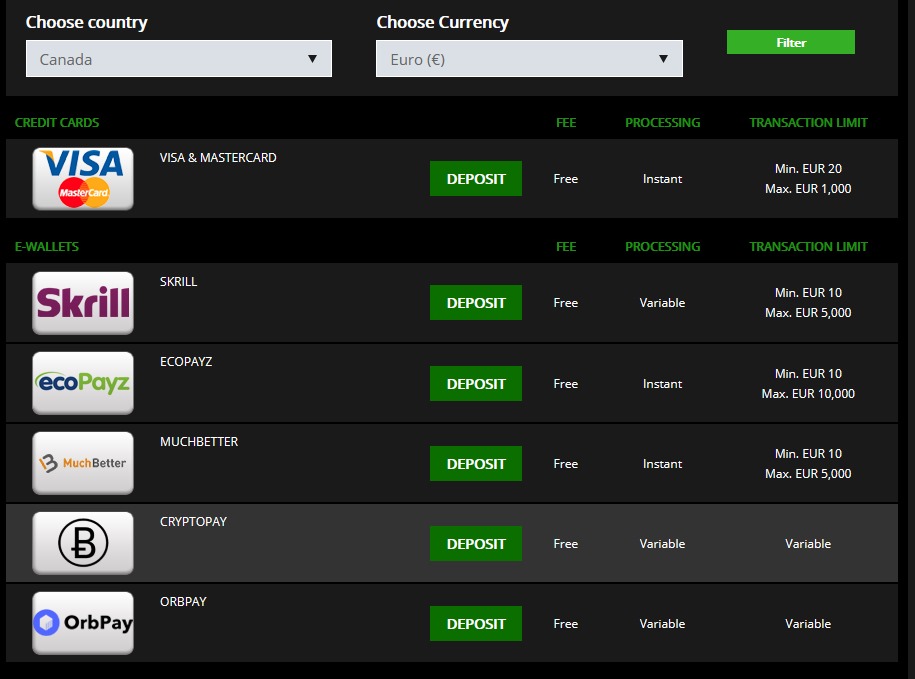The width and height of the screenshot is (915, 679).
Task: Click the Free fee value for Visa
Action: pos(565,179)
